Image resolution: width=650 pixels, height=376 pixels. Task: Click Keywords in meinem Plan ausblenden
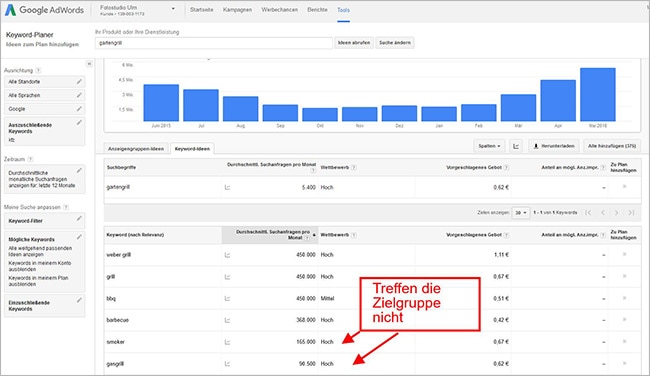[x=38, y=281]
